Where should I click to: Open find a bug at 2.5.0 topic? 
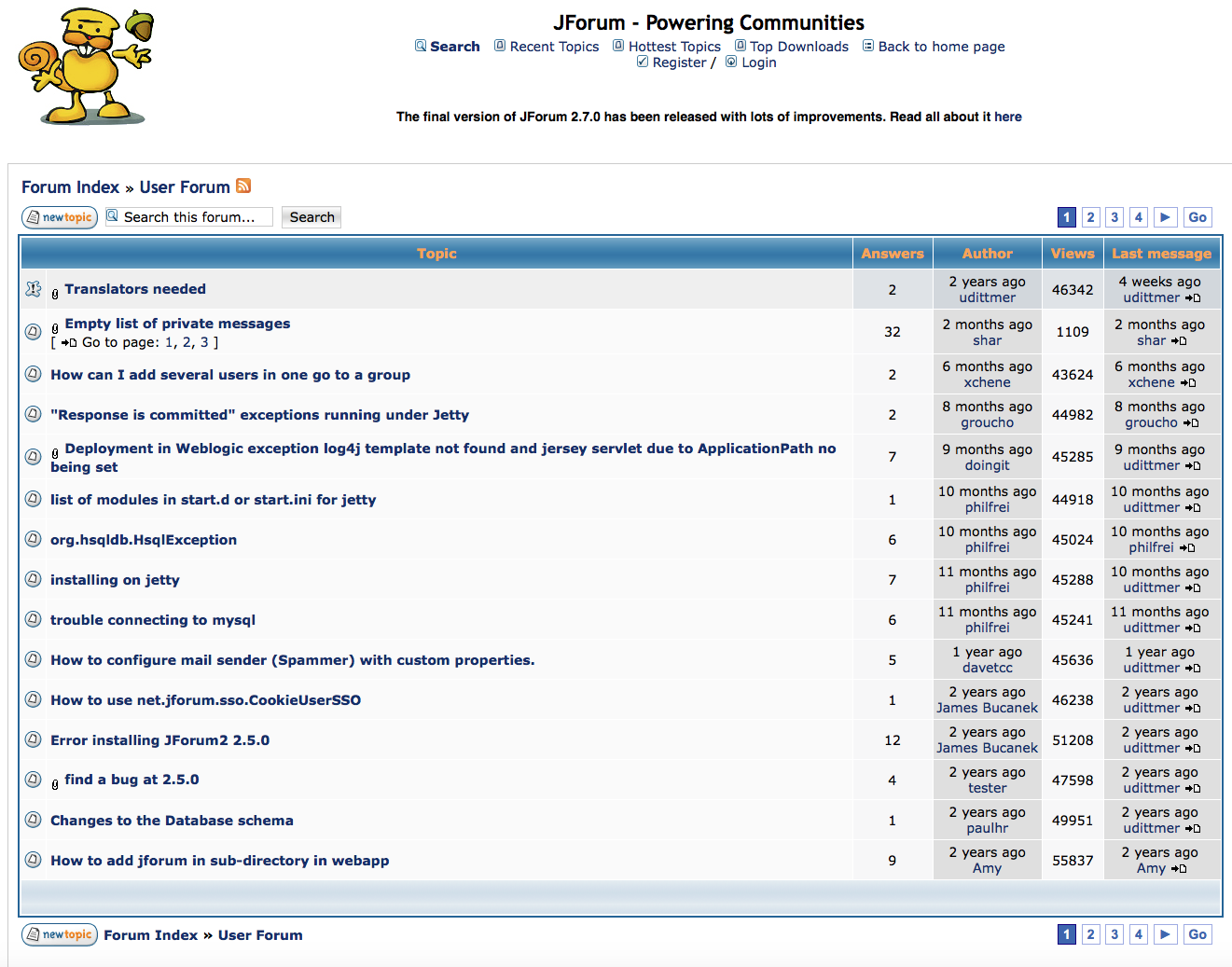pyautogui.click(x=132, y=780)
